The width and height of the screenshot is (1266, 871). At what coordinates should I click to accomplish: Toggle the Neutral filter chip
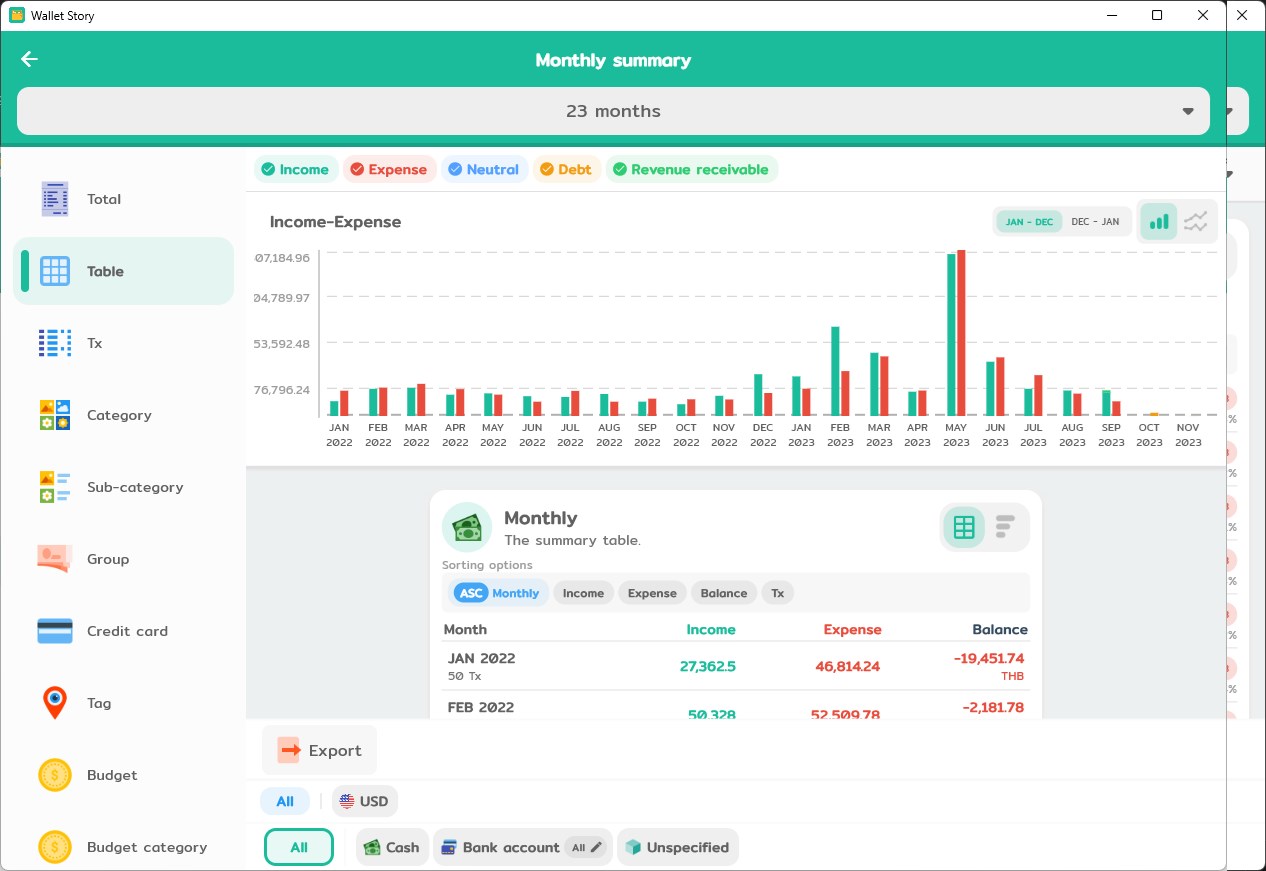(x=484, y=169)
